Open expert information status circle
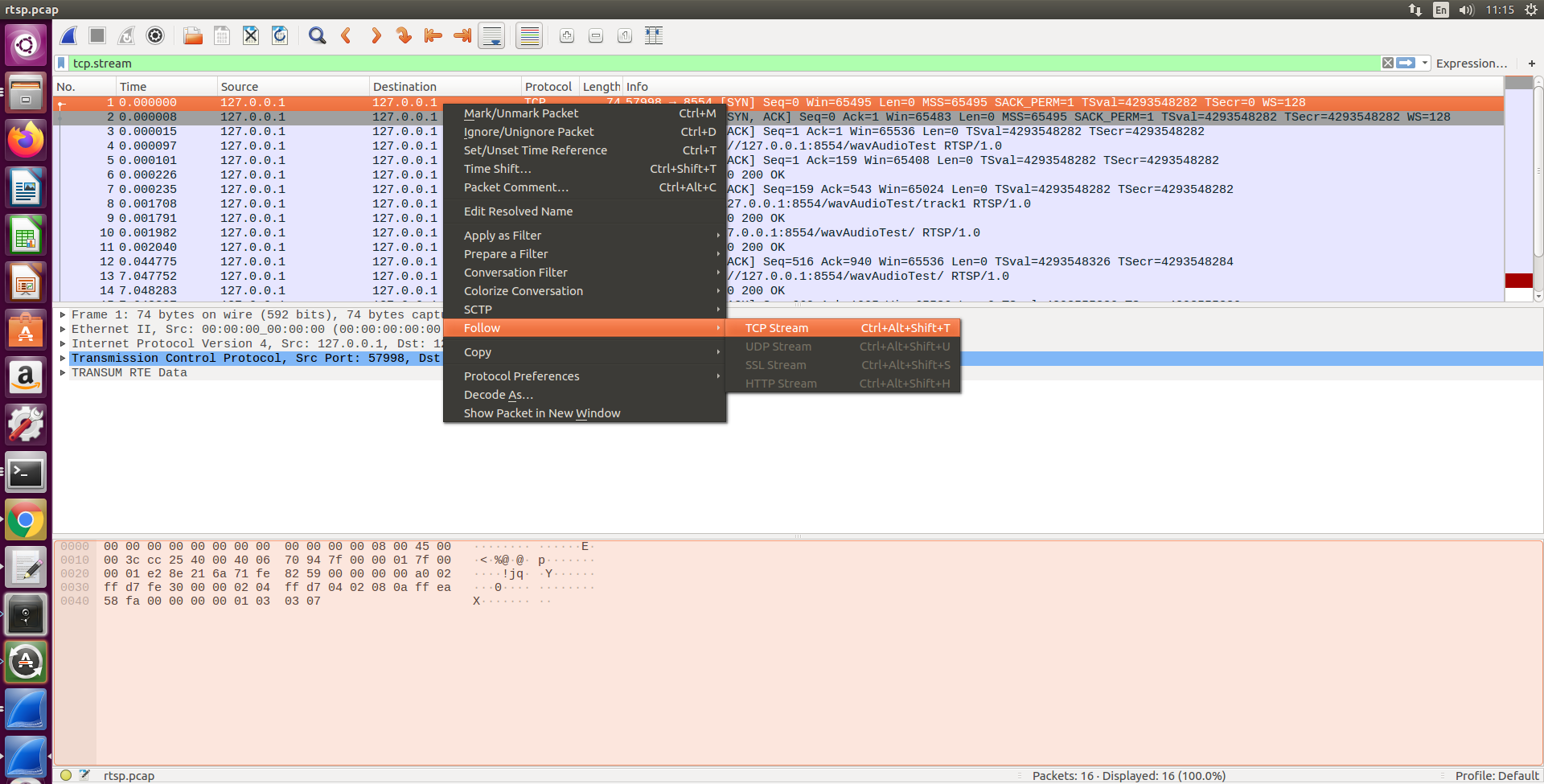 tap(66, 775)
